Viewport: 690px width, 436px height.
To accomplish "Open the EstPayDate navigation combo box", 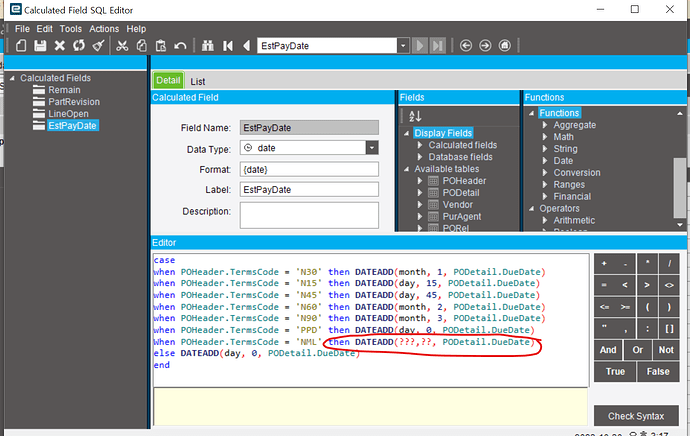I will click(x=402, y=46).
